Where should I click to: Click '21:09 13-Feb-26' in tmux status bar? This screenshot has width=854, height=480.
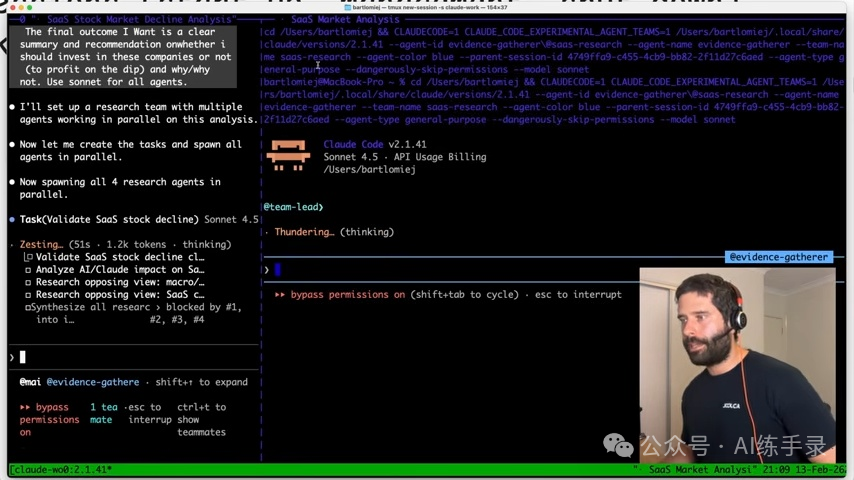pos(804,470)
